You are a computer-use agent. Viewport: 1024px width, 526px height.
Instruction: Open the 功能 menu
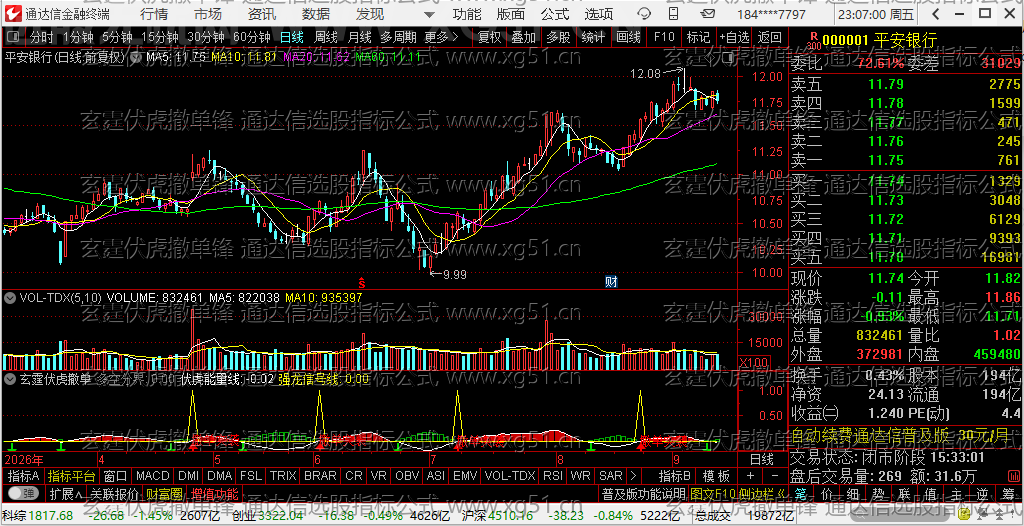(x=467, y=14)
